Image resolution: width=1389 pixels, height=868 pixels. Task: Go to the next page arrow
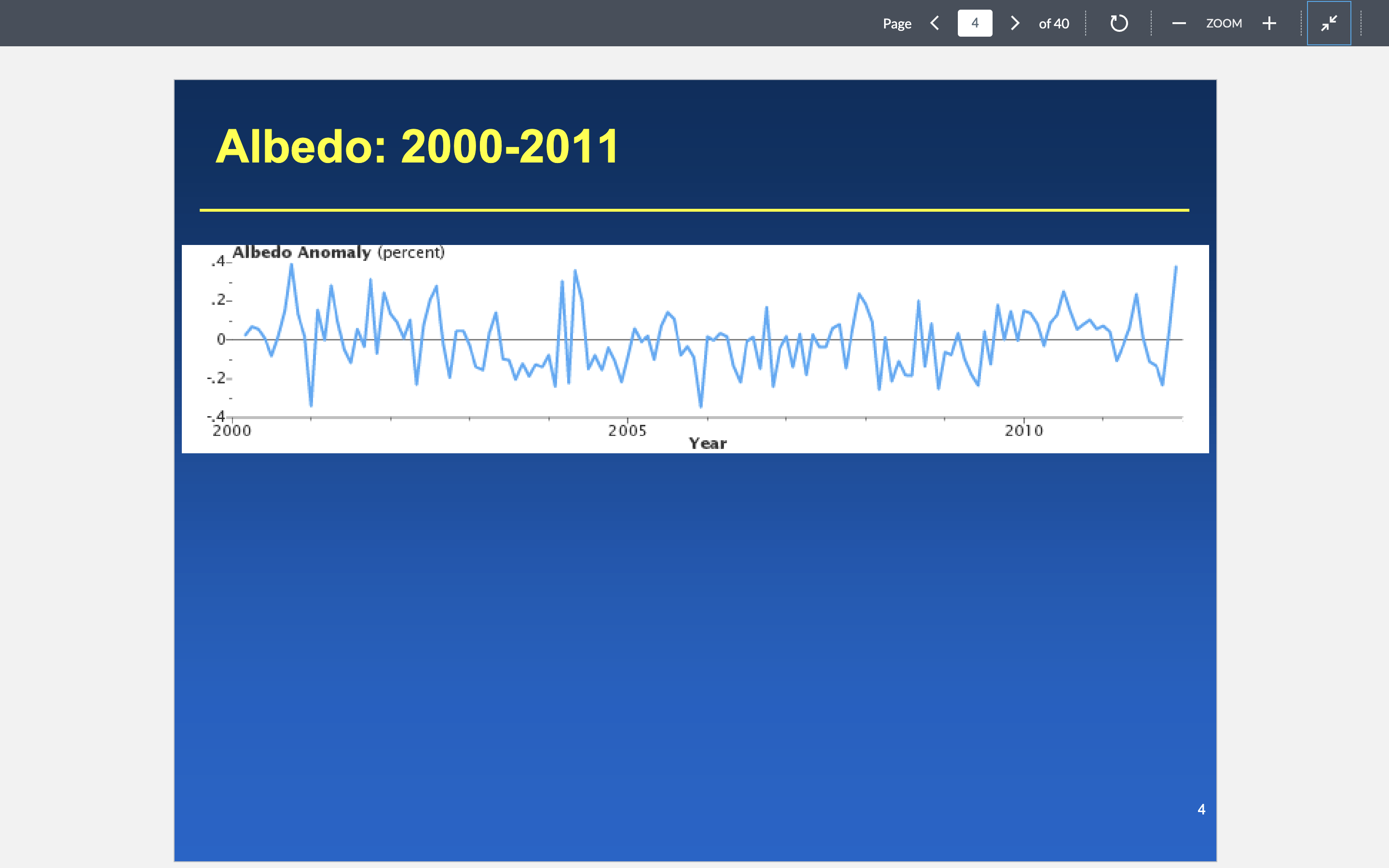click(x=1015, y=23)
